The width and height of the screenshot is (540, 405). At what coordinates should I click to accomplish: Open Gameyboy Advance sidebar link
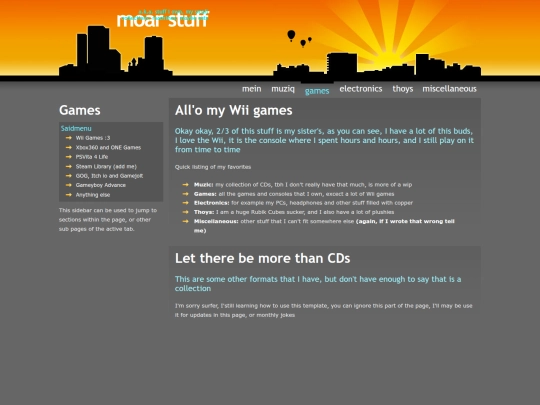click(x=101, y=185)
